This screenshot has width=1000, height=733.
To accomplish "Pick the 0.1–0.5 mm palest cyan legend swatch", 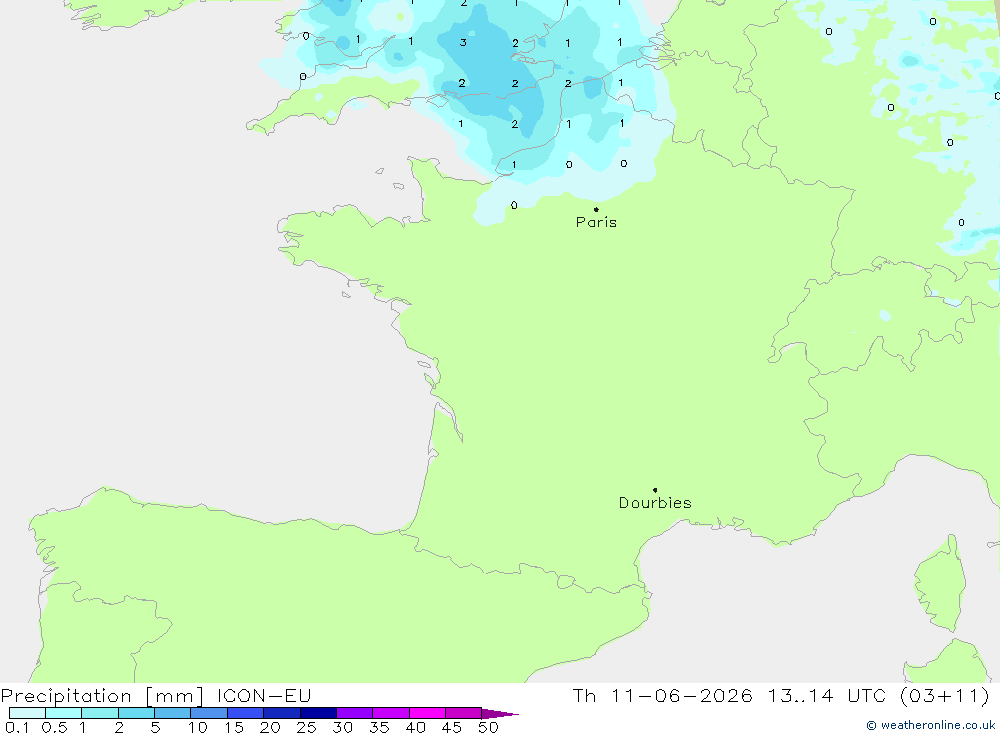I will [x=27, y=713].
